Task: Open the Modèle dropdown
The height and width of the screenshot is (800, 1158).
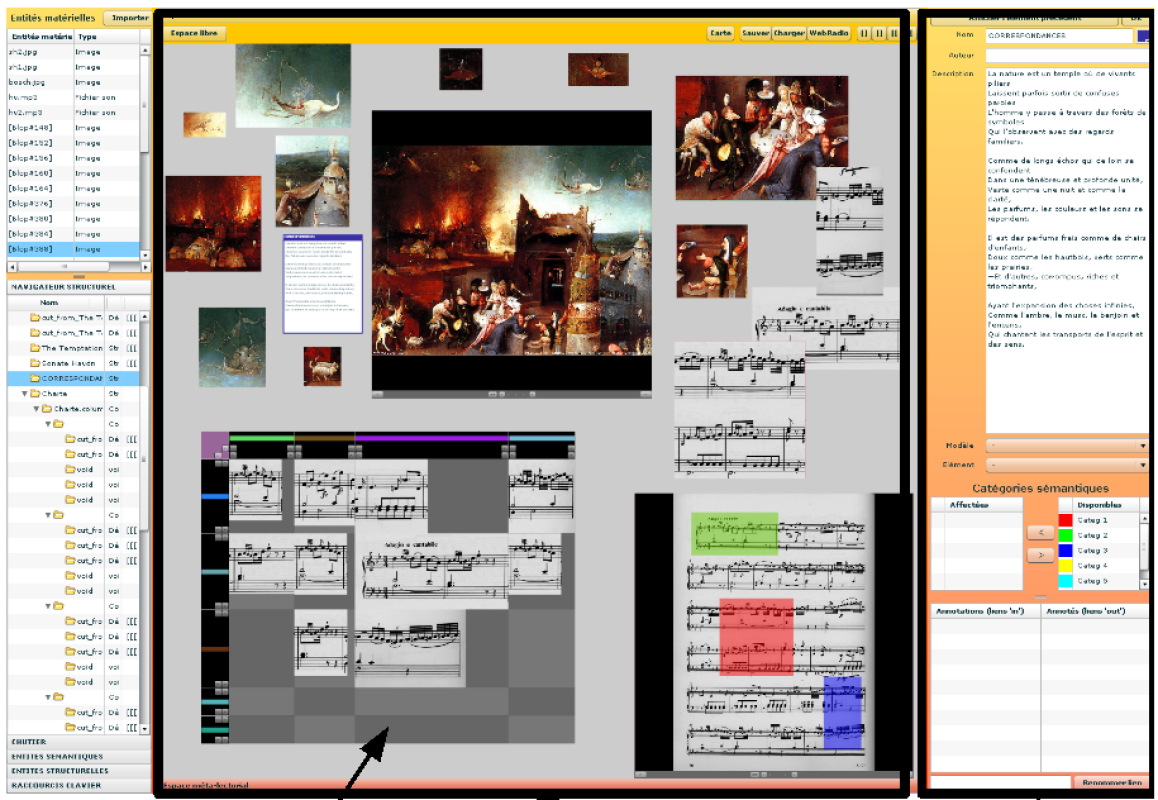Action: (1067, 446)
